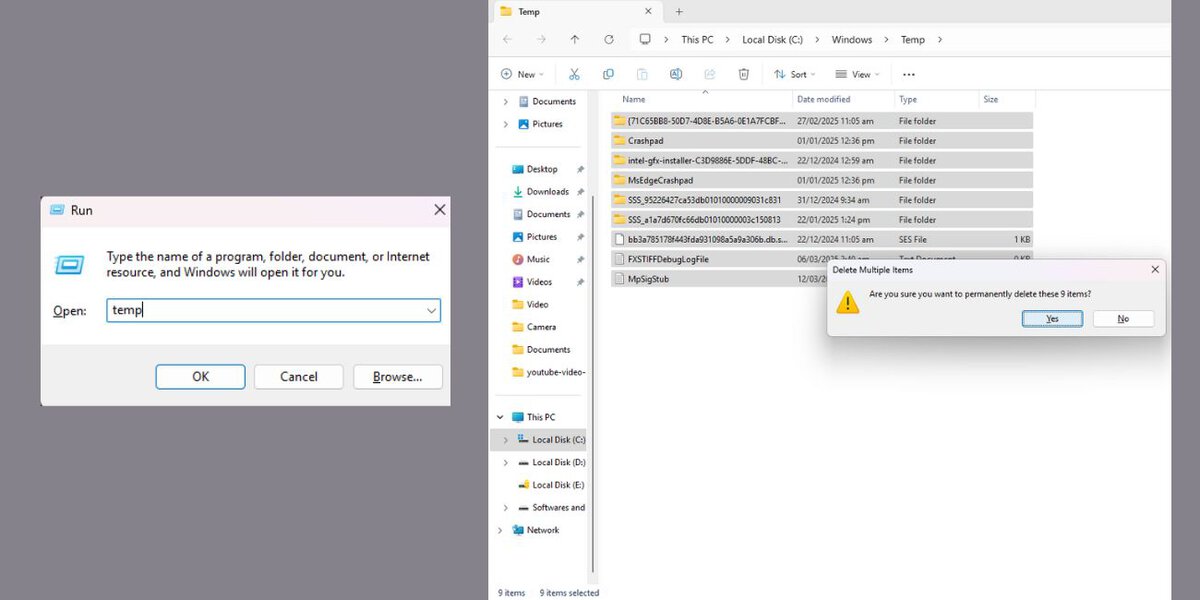This screenshot has width=1200, height=600.
Task: Click the pin icon beside Music
Action: tap(581, 259)
